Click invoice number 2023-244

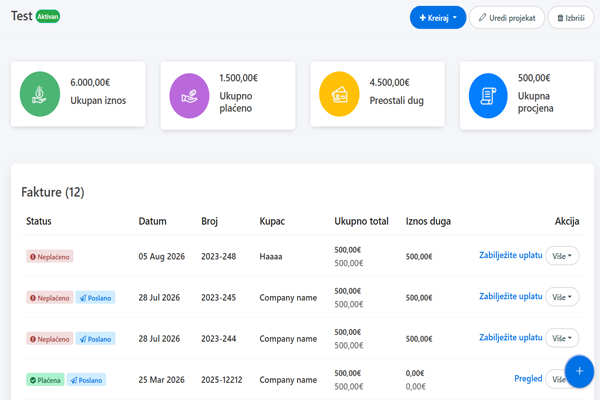click(218, 339)
